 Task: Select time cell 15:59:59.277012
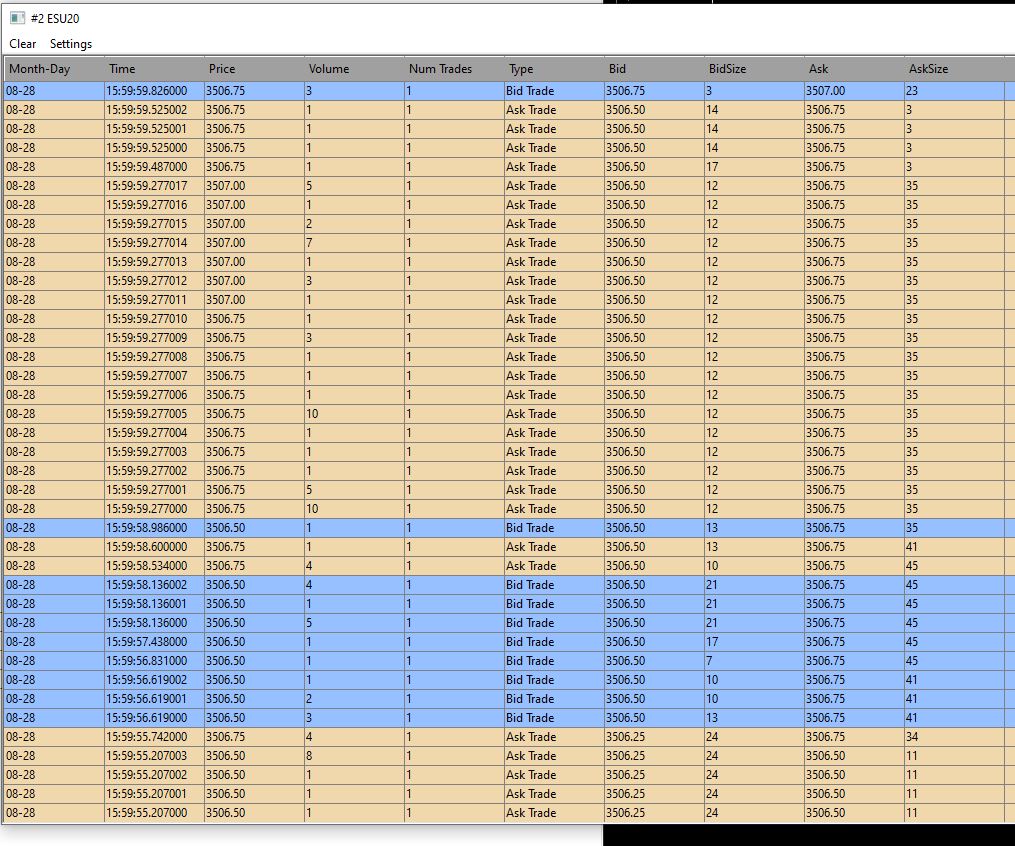[153, 281]
